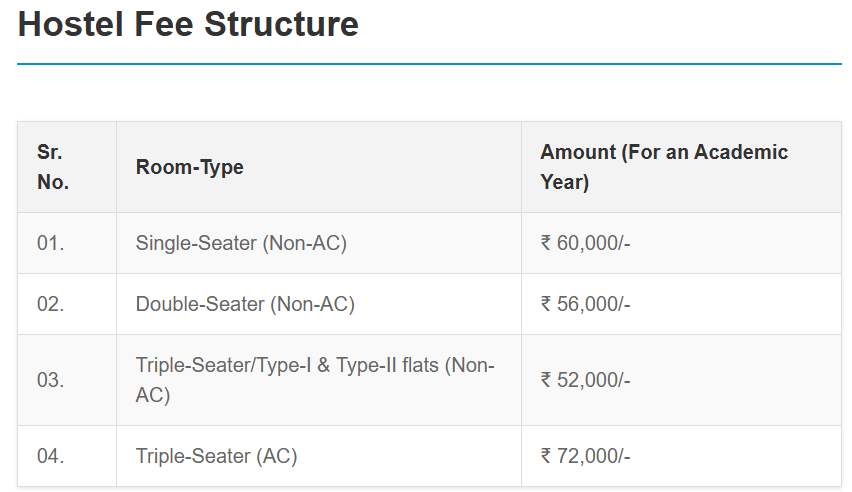Click the ₹ 52,000/- amount

click(x=585, y=380)
